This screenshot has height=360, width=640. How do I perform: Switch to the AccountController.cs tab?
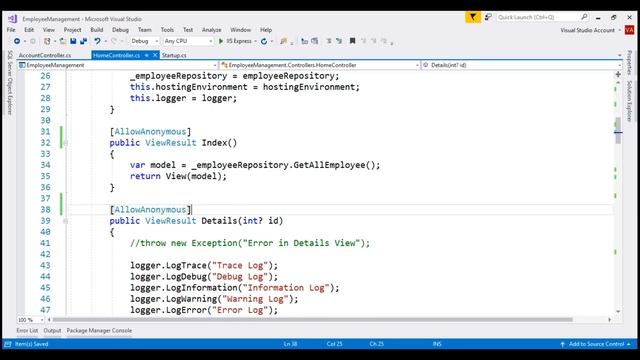coord(45,55)
